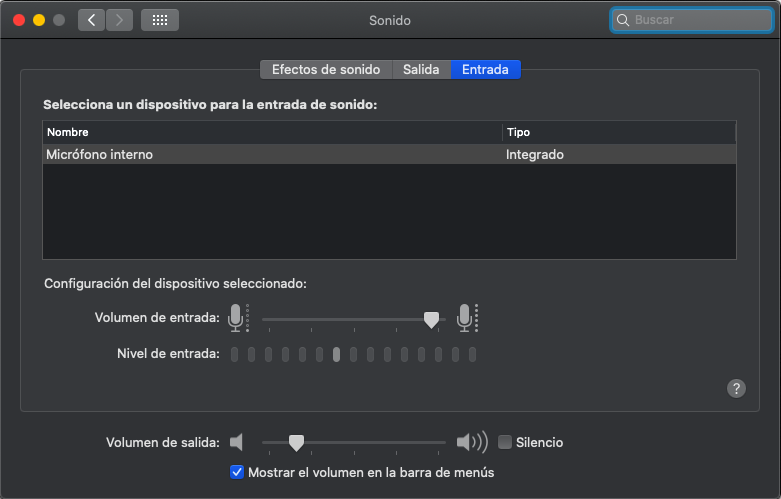Uncheck Mostrar el volumen en la barra de menús
The image size is (781, 499).
click(x=237, y=472)
